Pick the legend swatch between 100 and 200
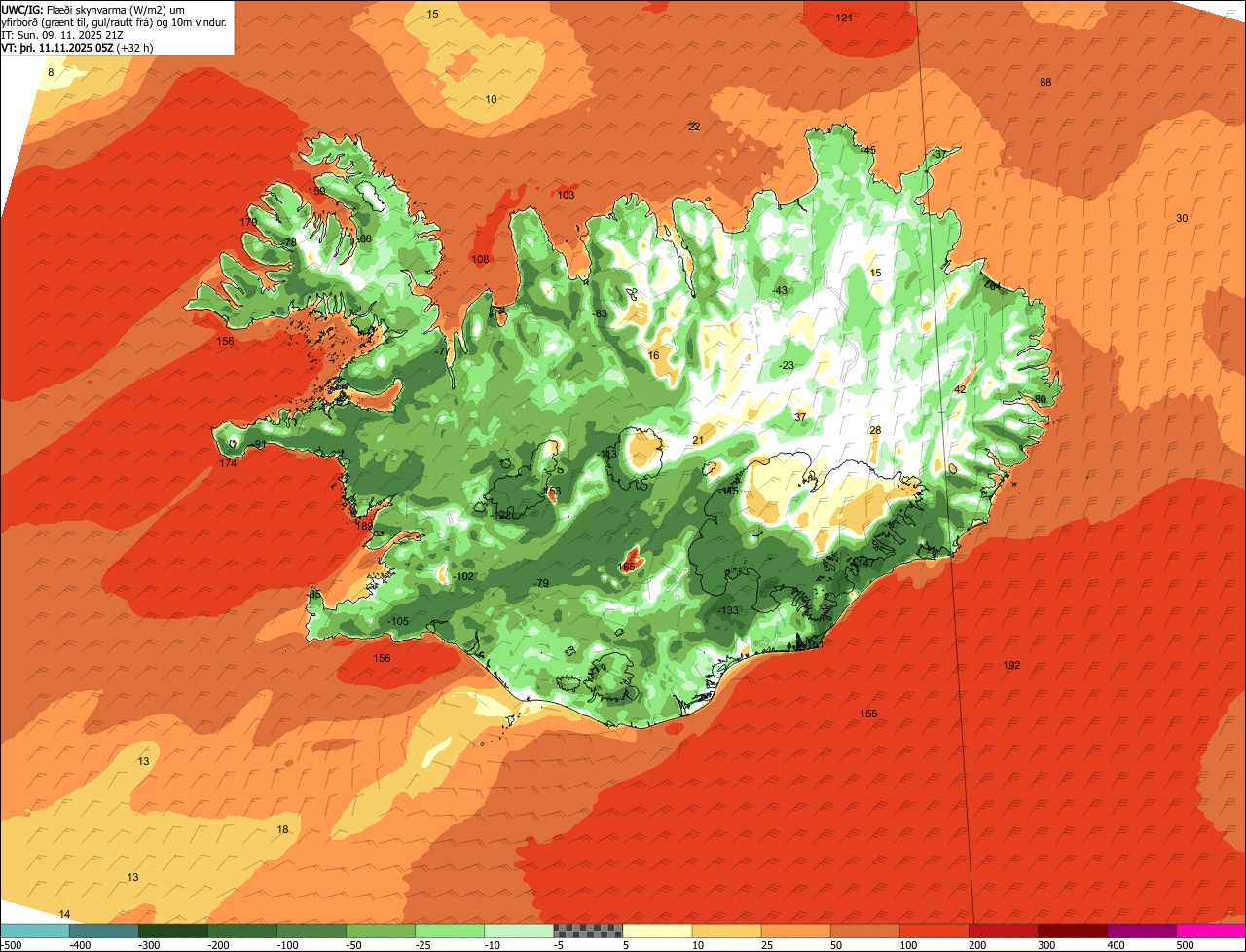 934,931
